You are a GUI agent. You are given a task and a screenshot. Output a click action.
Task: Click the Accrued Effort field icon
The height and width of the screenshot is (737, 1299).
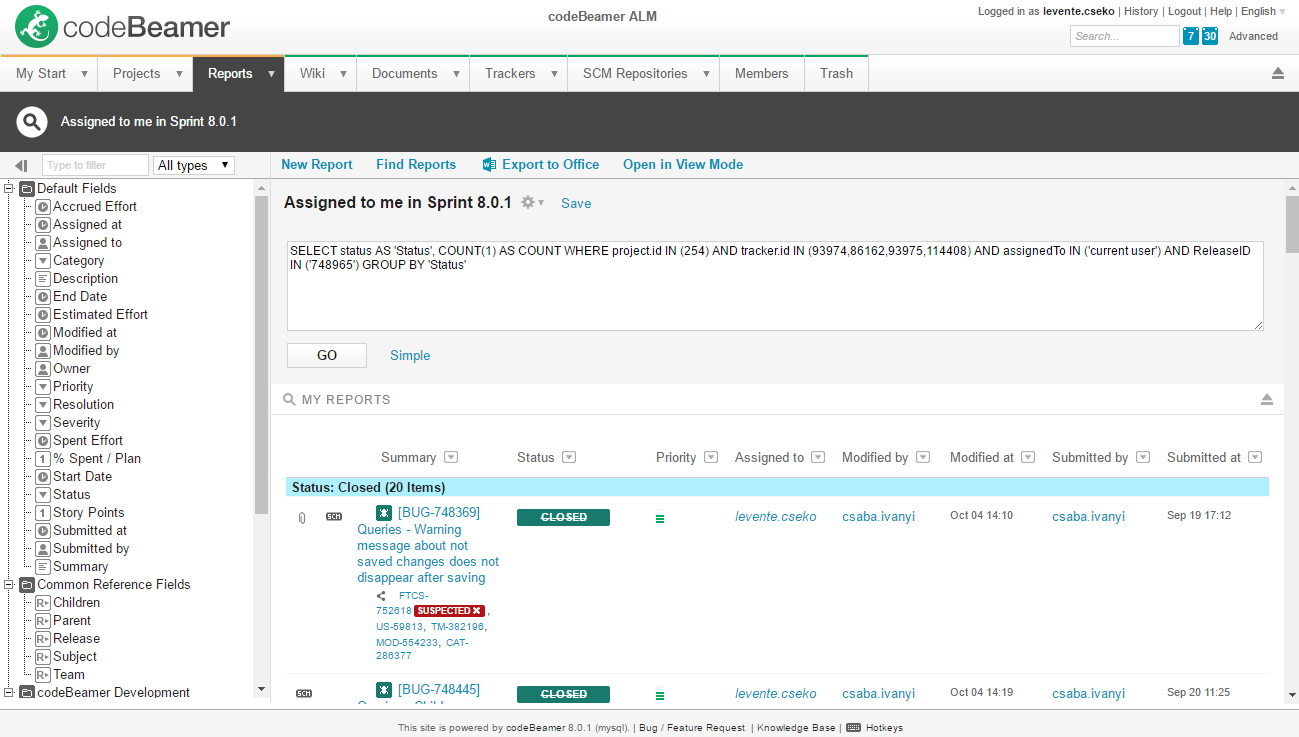pyautogui.click(x=43, y=207)
